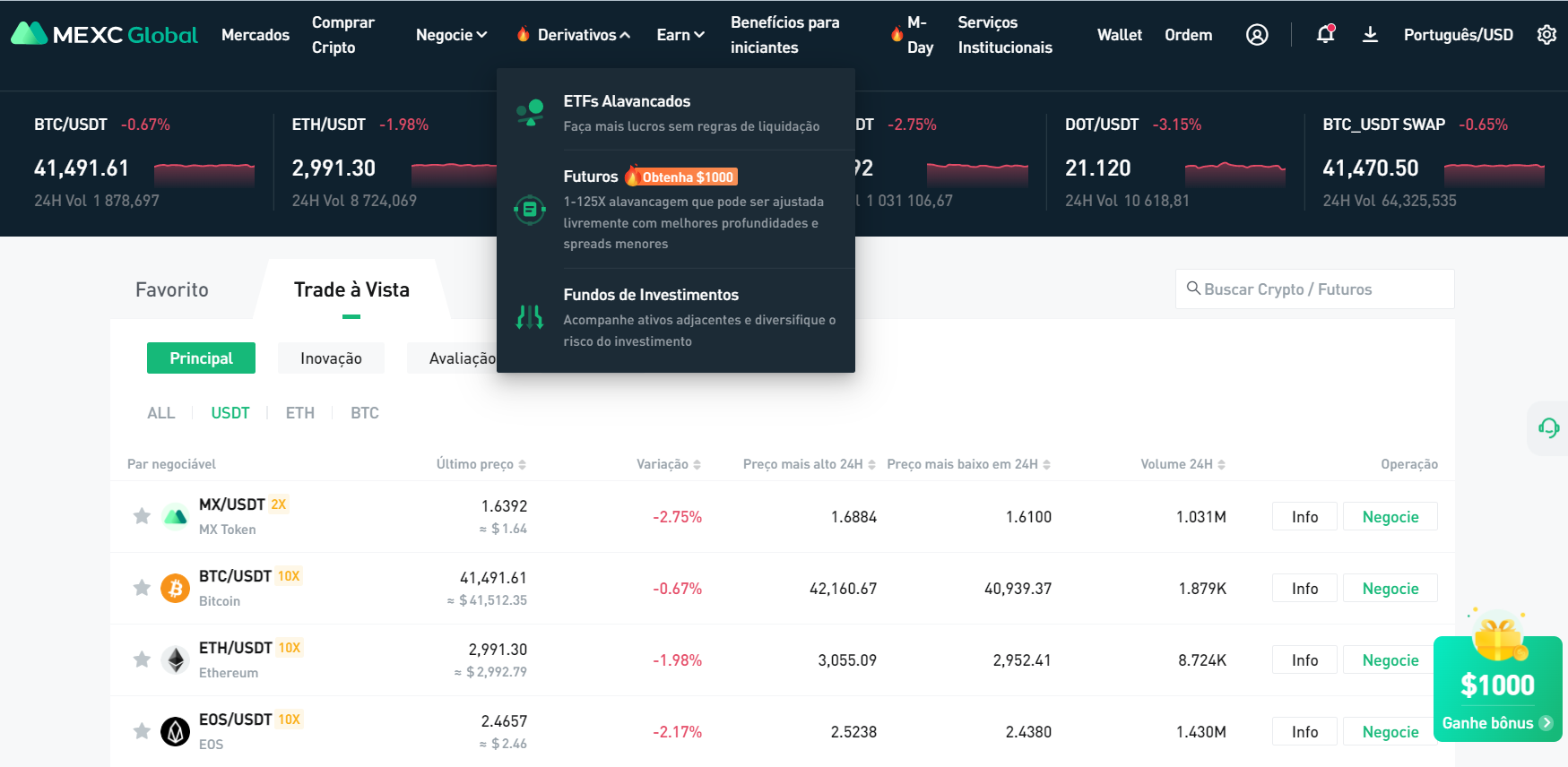Open Serviços Institucionais

[1005, 35]
